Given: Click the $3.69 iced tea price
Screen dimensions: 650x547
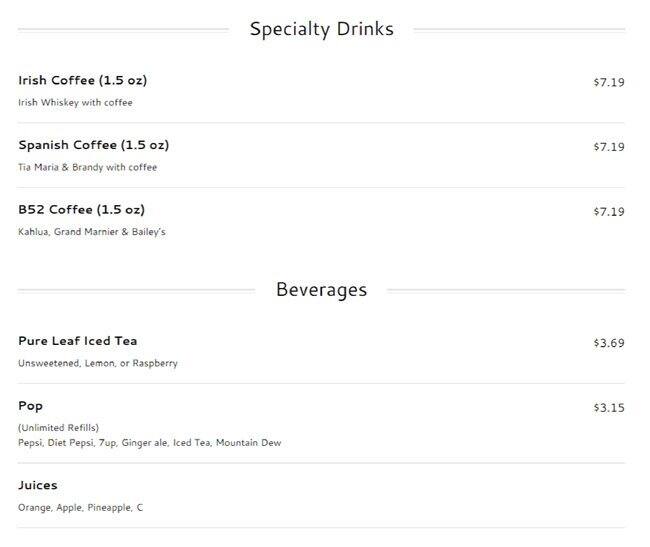Looking at the screenshot, I should pyautogui.click(x=608, y=343).
